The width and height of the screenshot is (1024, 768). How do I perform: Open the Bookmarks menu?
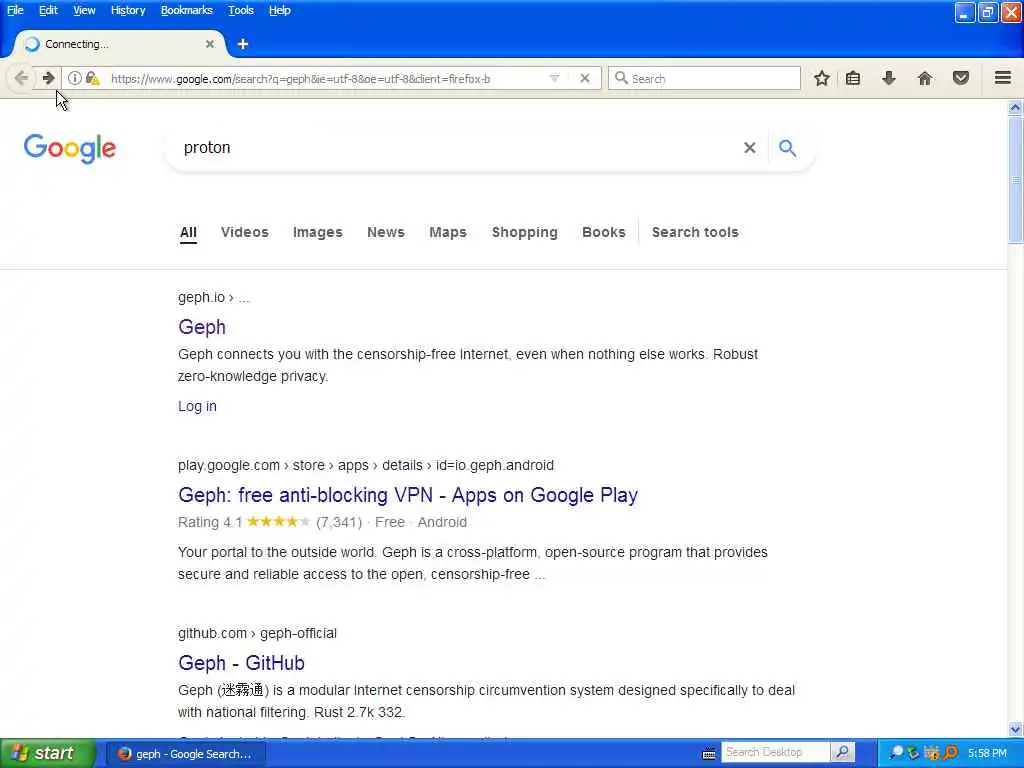(x=187, y=10)
